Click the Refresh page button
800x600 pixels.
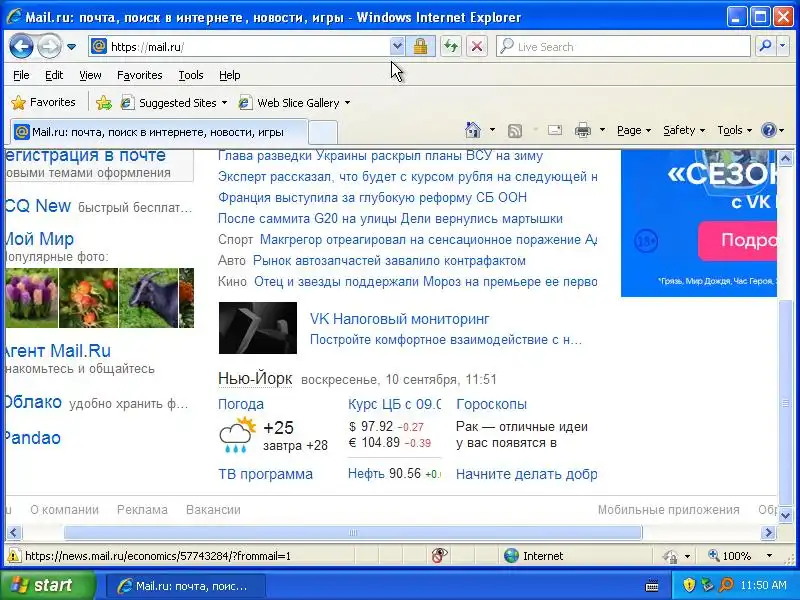pos(451,47)
